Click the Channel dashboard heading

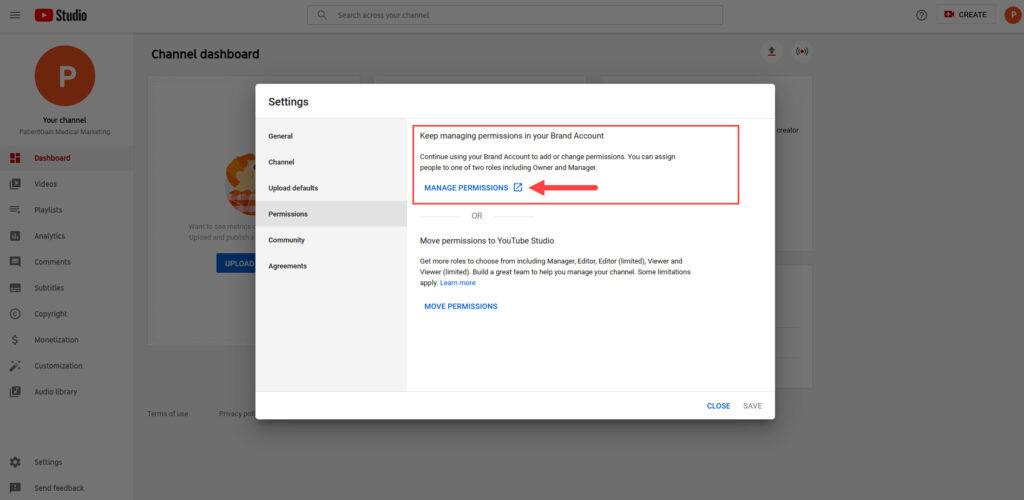tap(205, 54)
